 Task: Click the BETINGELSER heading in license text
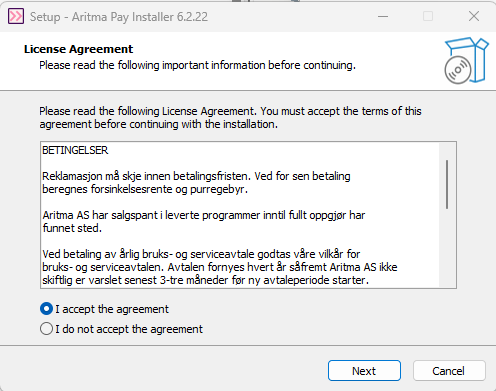[75, 150]
